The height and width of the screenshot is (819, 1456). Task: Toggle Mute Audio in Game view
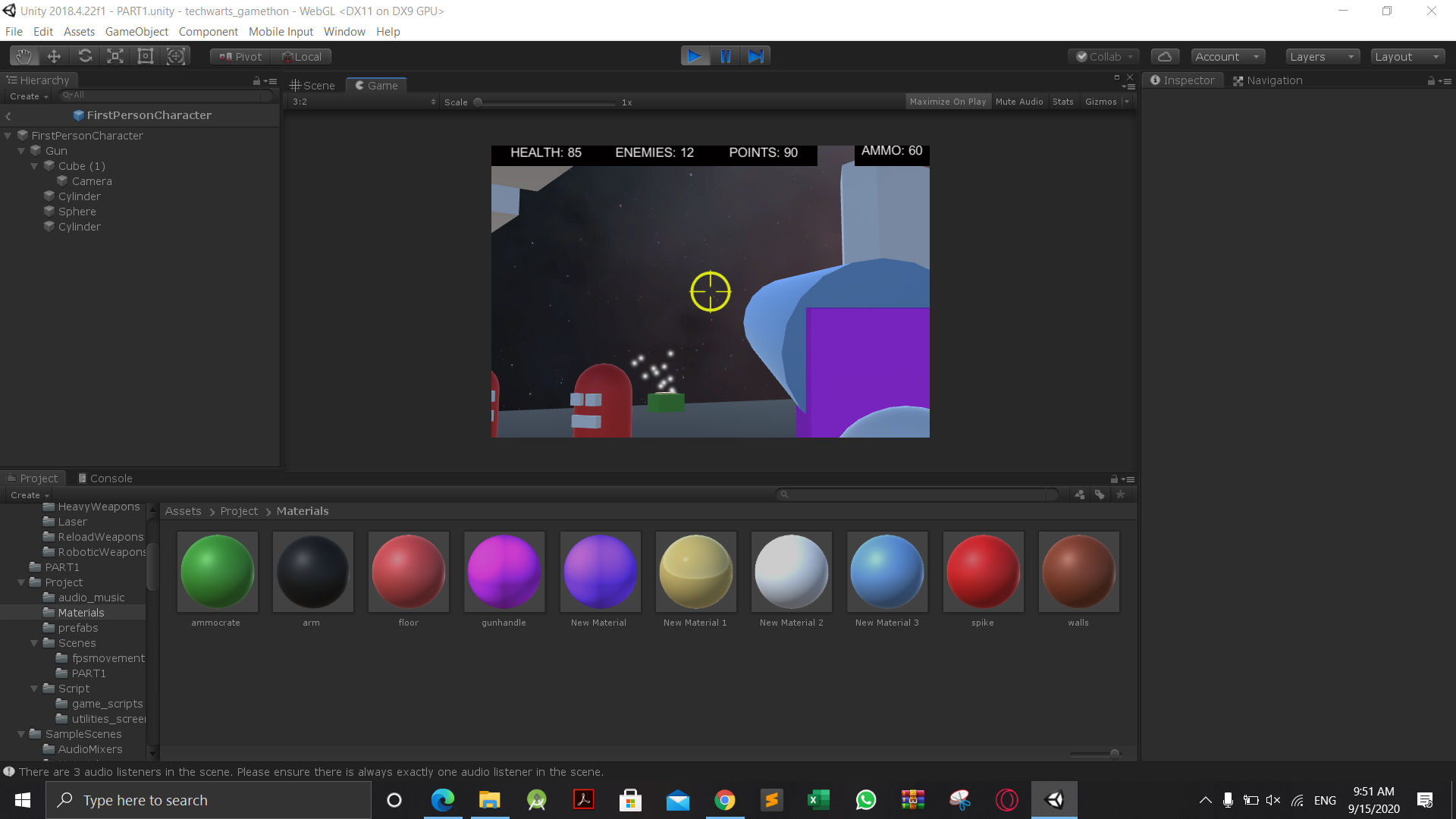[1018, 102]
